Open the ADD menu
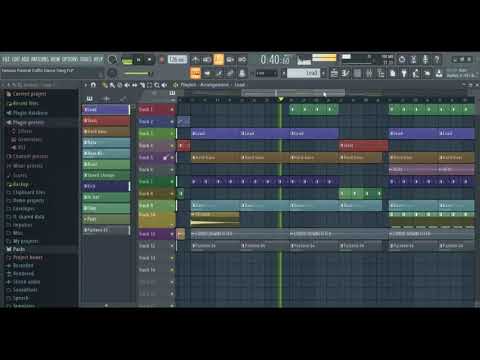Viewport: 480px width, 360px height. pos(25,60)
